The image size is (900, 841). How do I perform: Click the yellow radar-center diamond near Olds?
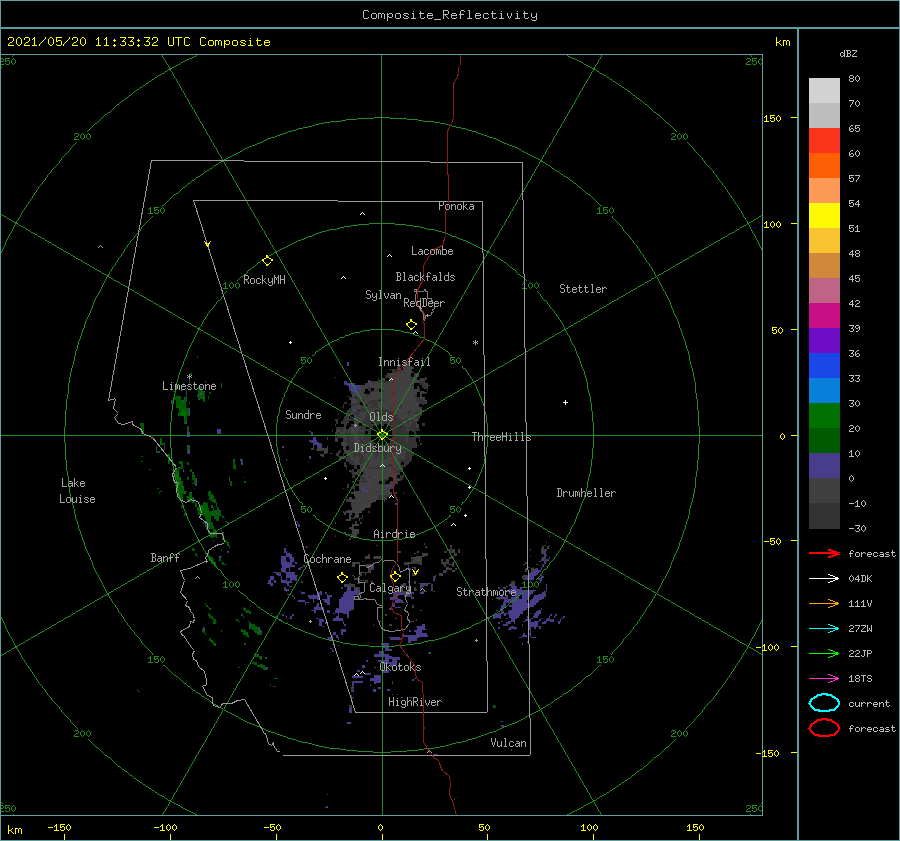pyautogui.click(x=382, y=435)
